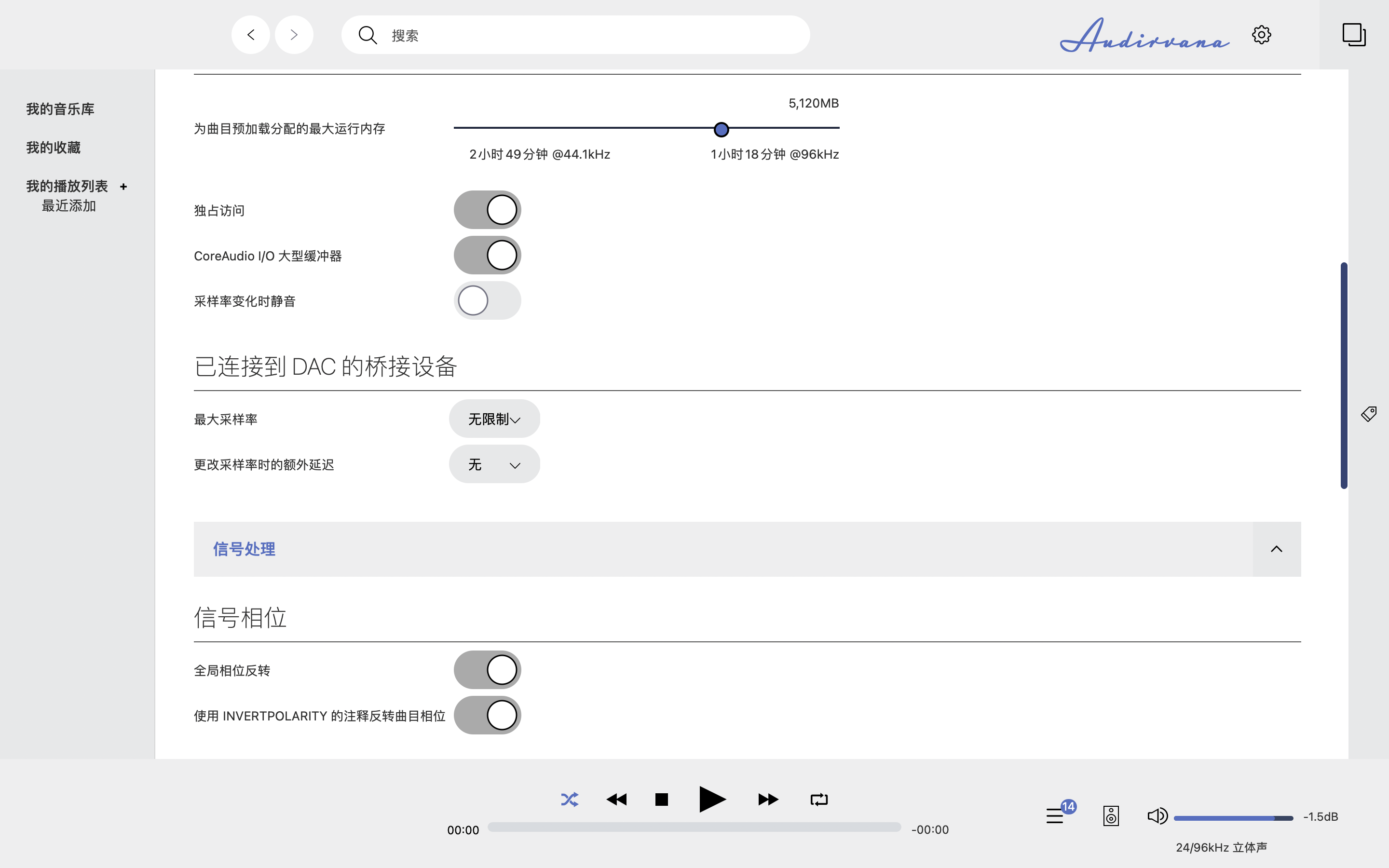Open the 最大采样率 dropdown
1389x868 pixels.
pyautogui.click(x=493, y=419)
